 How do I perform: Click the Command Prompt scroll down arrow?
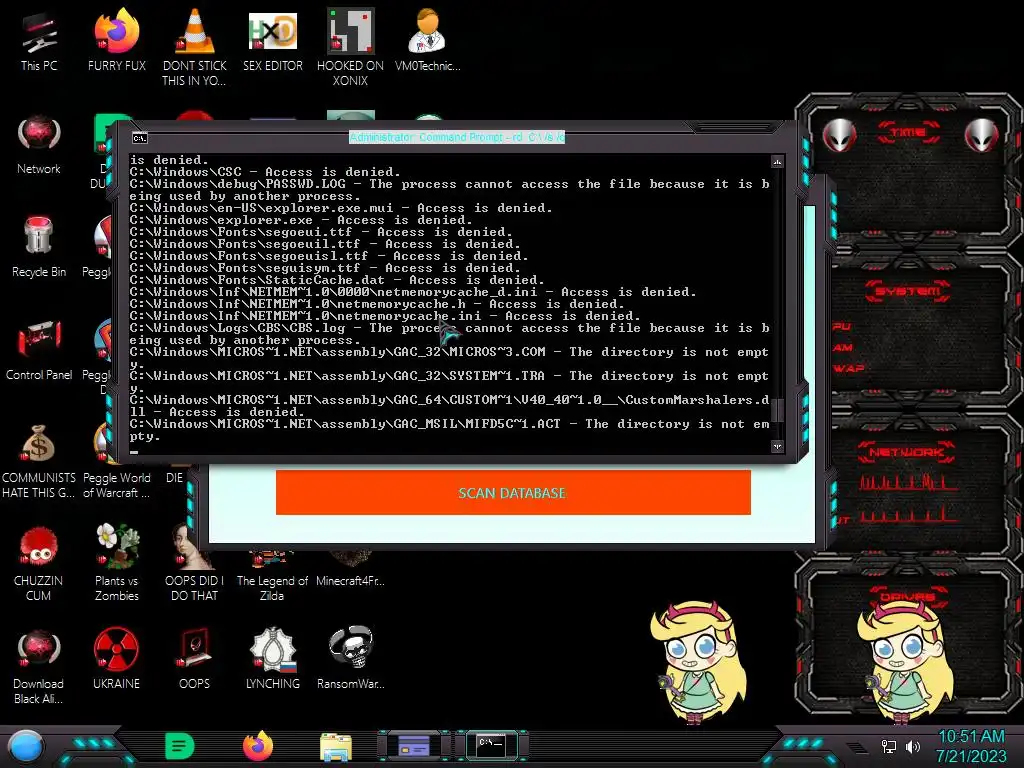(x=777, y=447)
